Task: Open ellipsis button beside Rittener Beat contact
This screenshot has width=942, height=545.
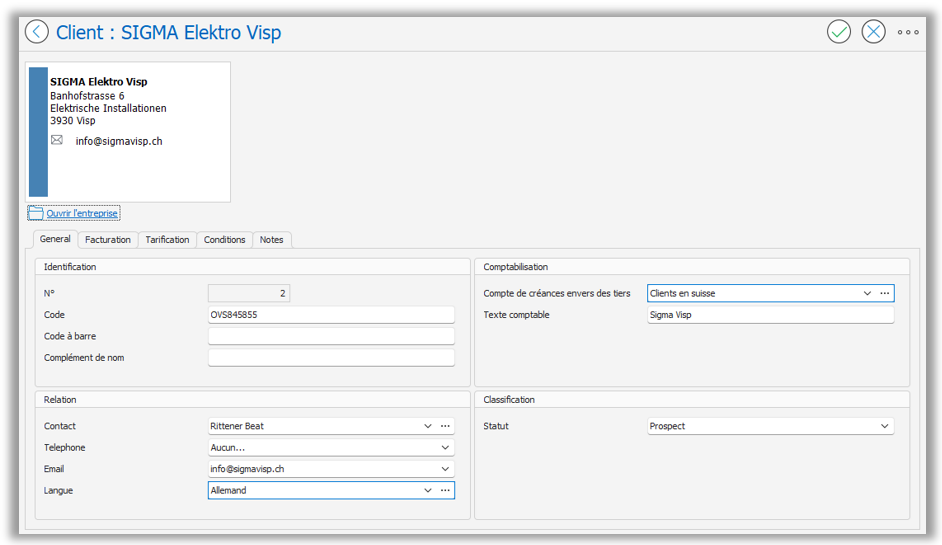Action: pyautogui.click(x=445, y=426)
